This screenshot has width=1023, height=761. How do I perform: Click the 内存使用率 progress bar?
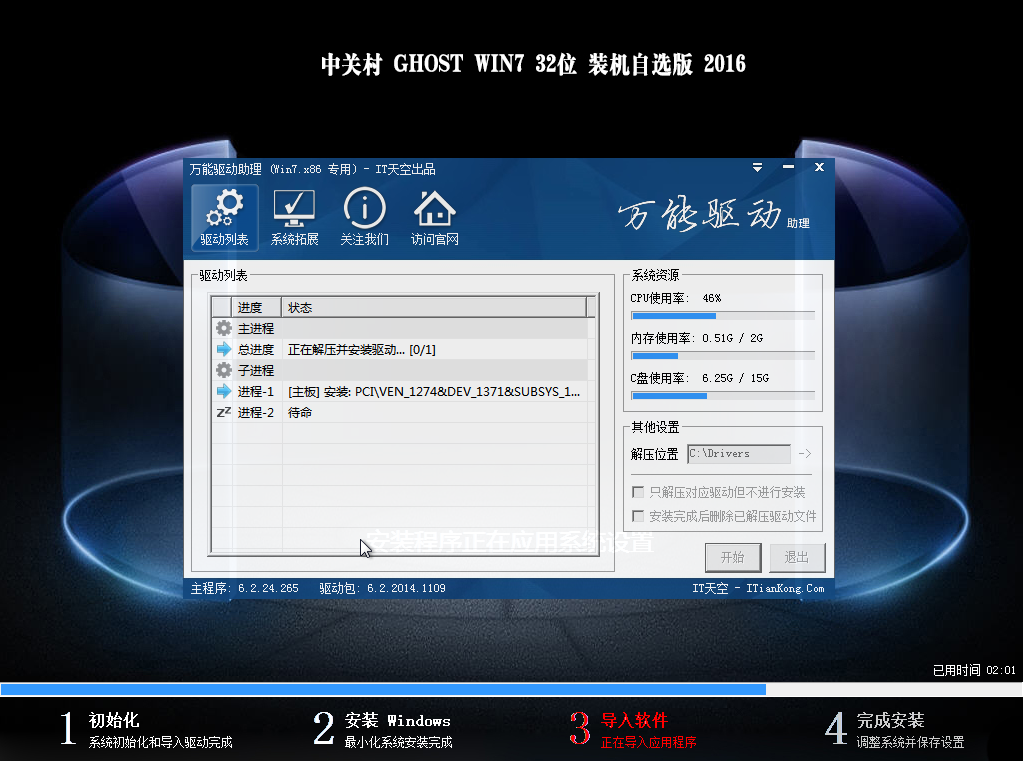coord(723,356)
